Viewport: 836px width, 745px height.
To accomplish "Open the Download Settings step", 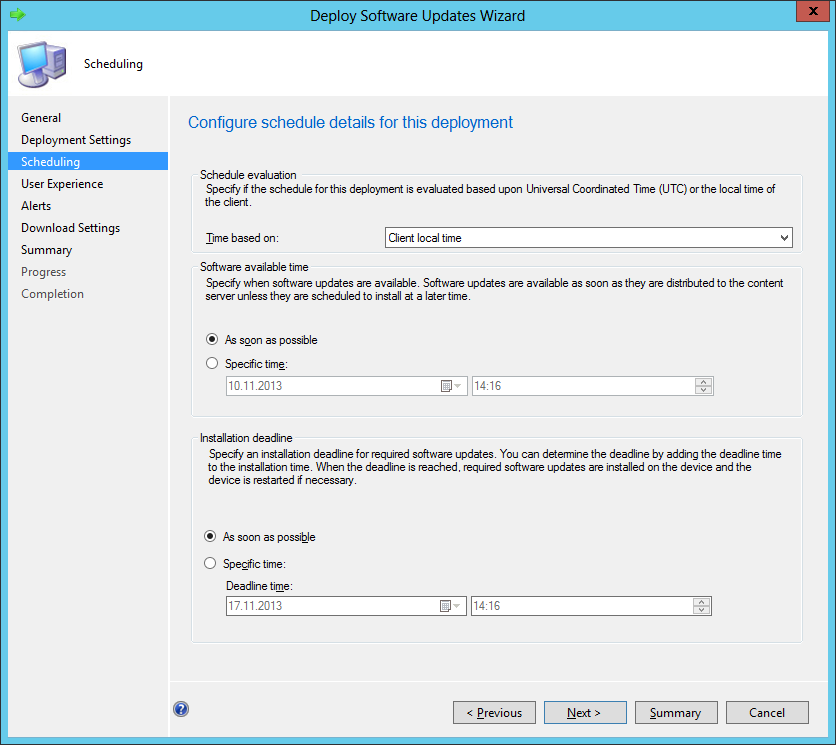I will (x=70, y=228).
